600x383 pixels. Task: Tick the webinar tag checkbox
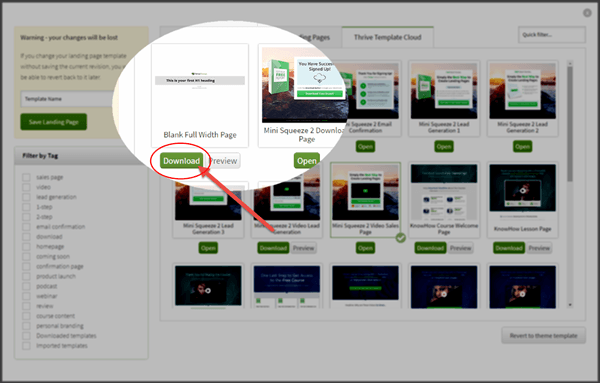click(x=26, y=296)
